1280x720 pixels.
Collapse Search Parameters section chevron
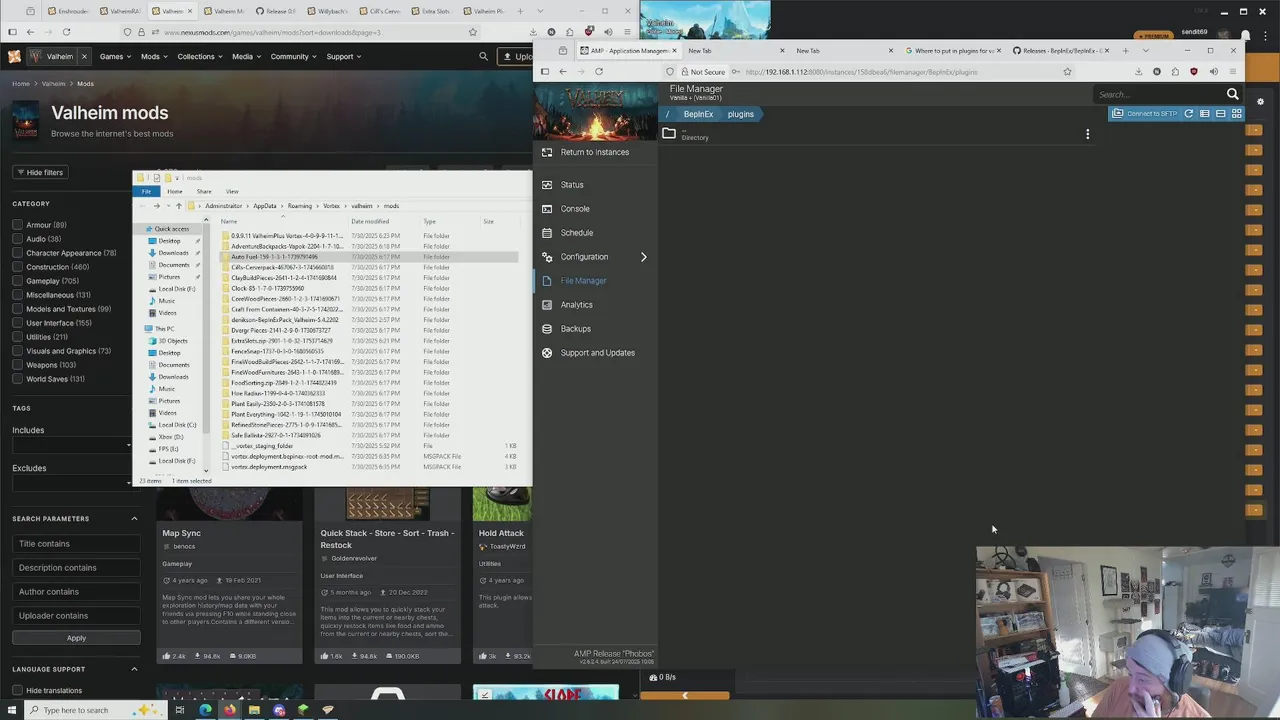click(x=134, y=519)
